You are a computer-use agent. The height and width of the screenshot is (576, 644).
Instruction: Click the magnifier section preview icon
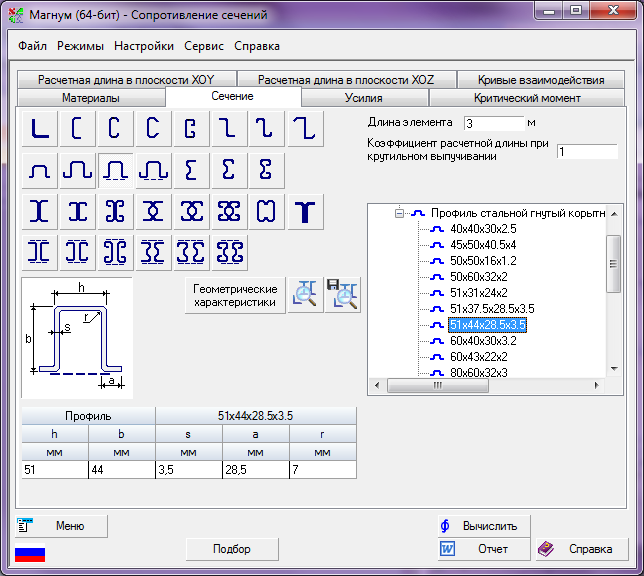tap(304, 294)
